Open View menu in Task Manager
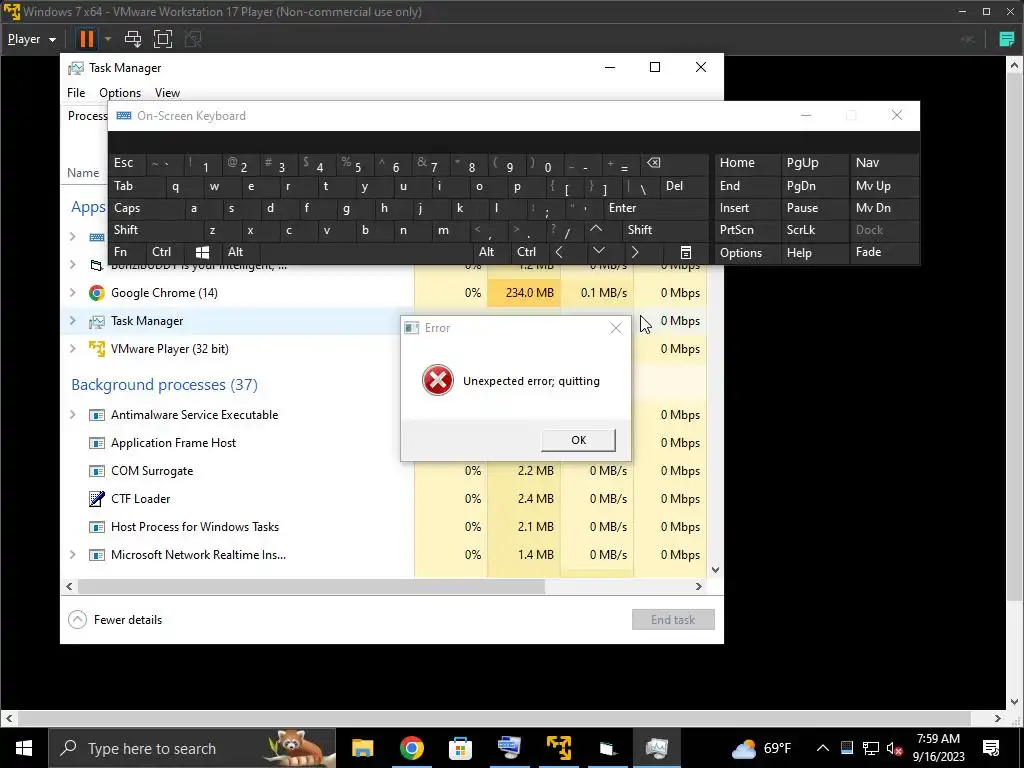1024x768 pixels. coord(167,93)
